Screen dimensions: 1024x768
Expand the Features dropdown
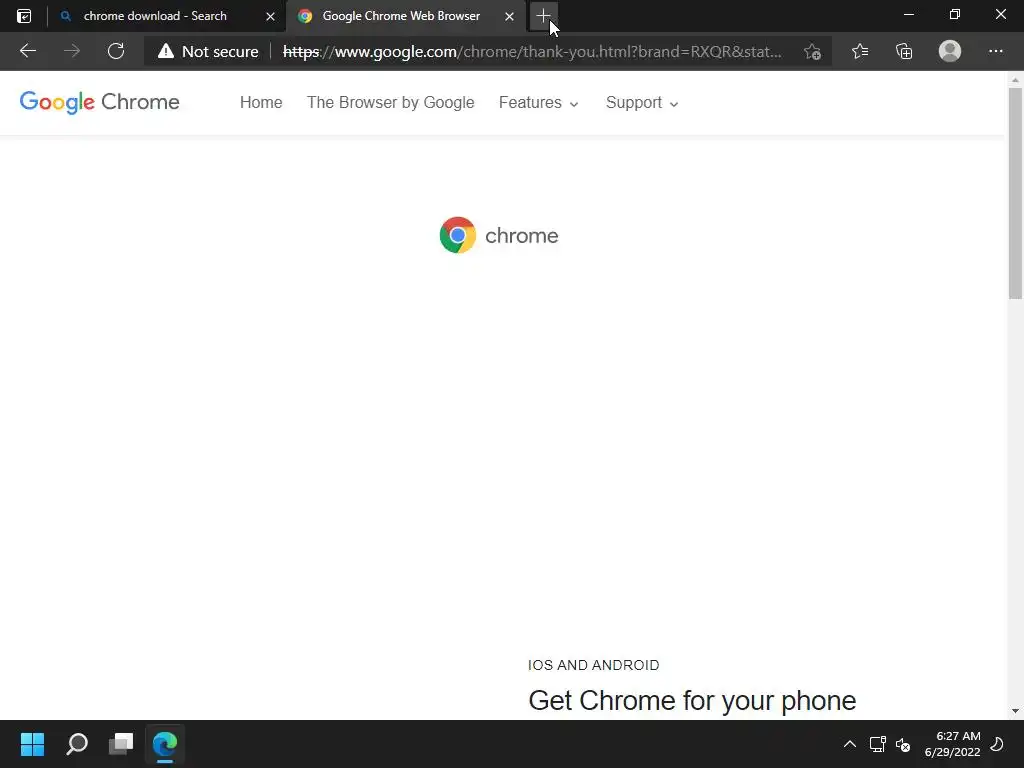pyautogui.click(x=539, y=103)
